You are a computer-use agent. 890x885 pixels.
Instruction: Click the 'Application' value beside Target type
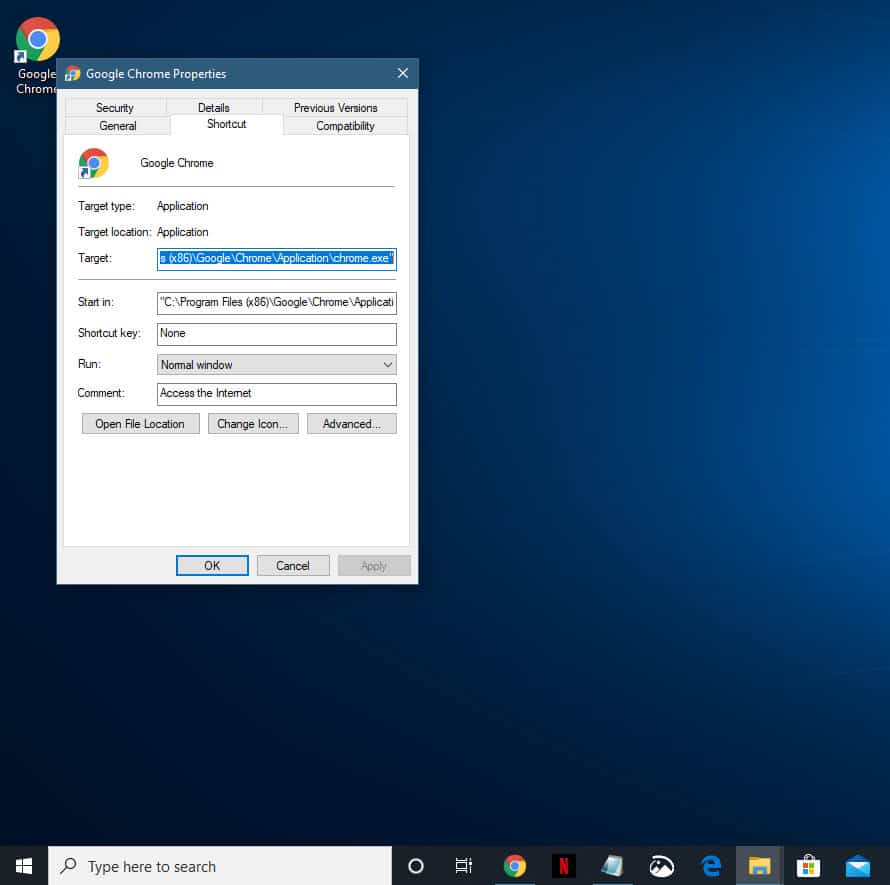pos(183,206)
